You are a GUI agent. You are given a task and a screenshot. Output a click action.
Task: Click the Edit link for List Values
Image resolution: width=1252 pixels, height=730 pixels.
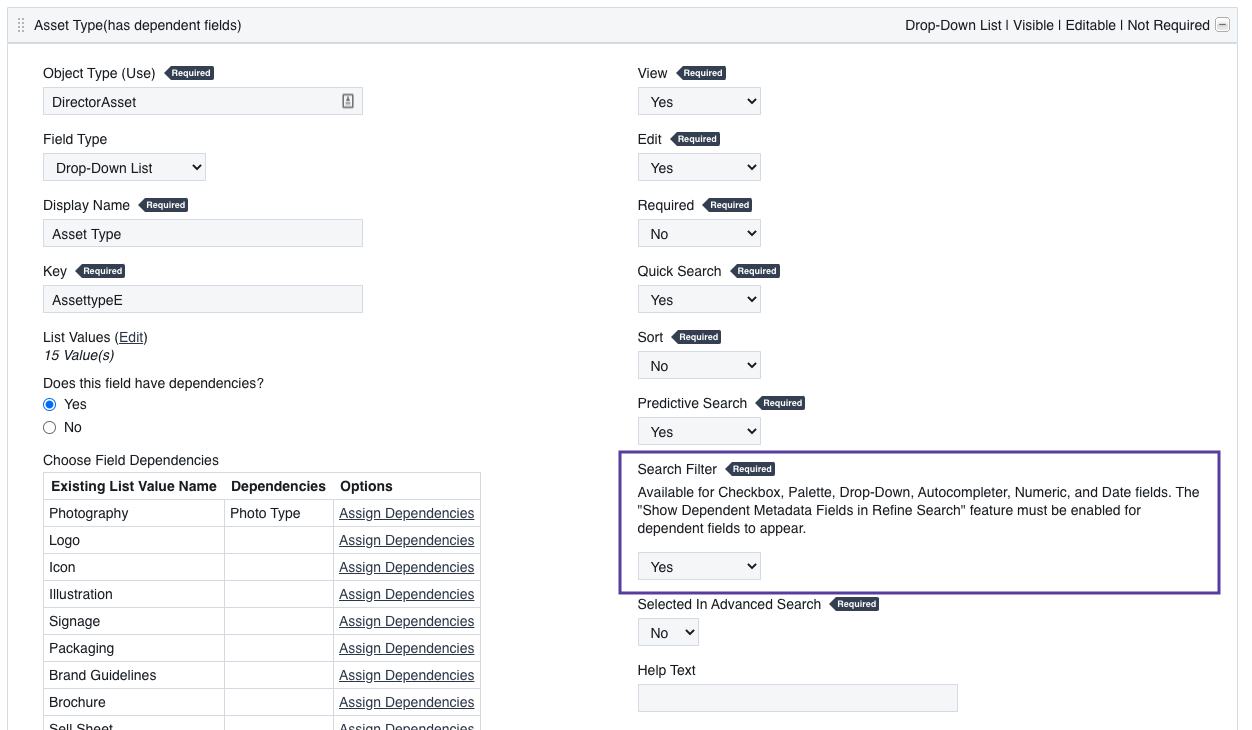[x=131, y=337]
